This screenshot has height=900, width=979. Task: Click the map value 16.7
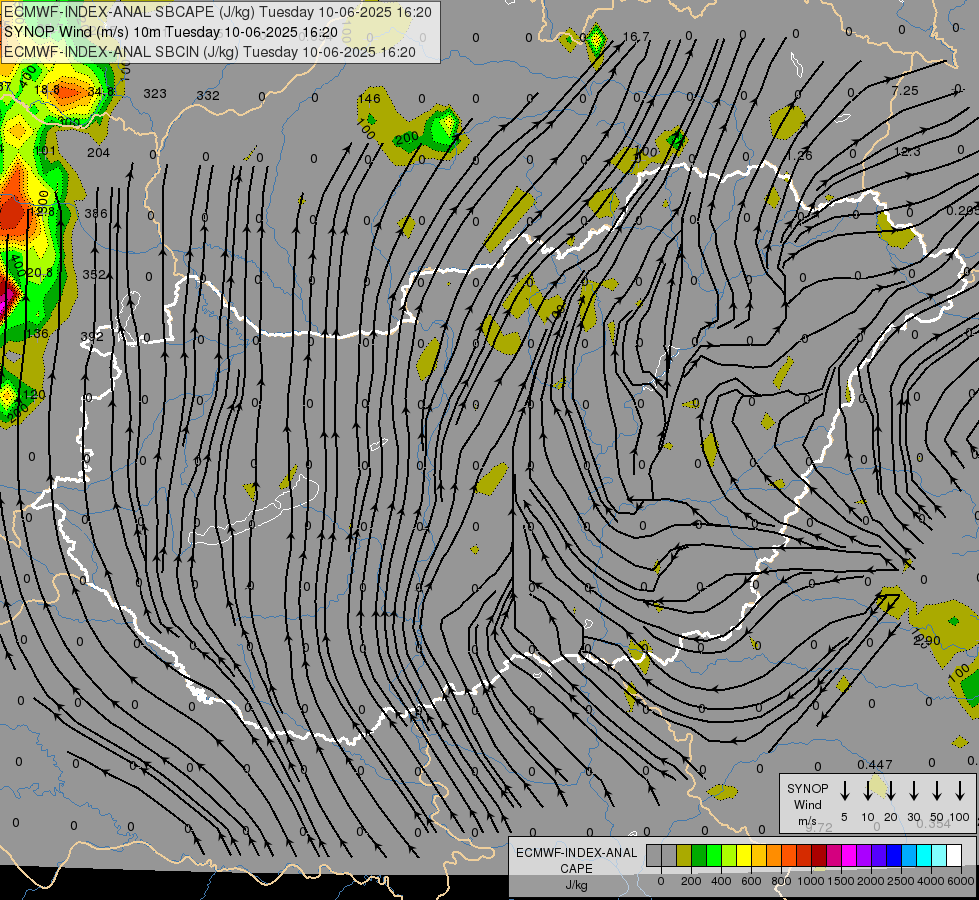(x=636, y=37)
